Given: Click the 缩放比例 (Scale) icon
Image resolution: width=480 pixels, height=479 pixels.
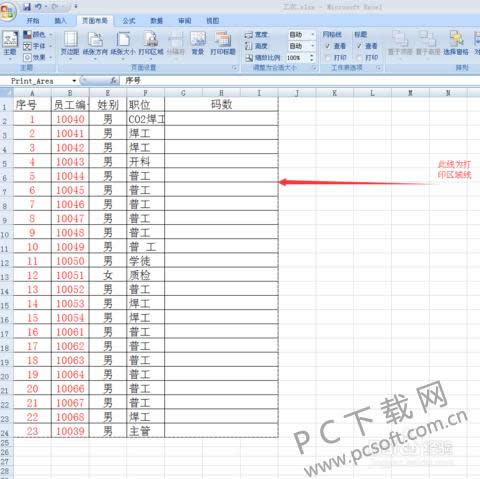Looking at the screenshot, I should 249,58.
